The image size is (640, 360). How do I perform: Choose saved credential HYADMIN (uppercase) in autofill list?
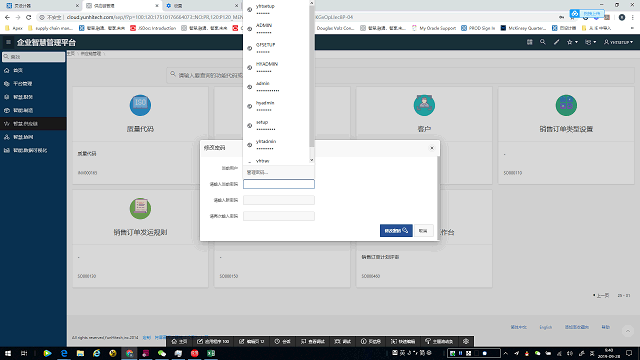(x=276, y=67)
